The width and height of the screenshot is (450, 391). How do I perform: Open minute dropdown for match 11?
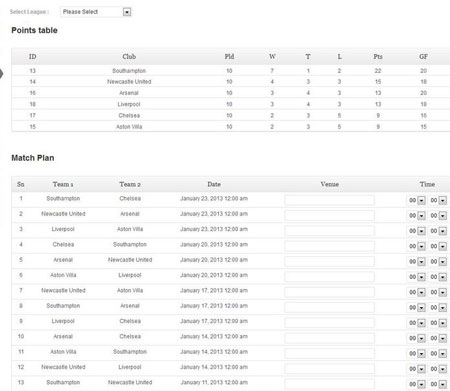pyautogui.click(x=438, y=354)
